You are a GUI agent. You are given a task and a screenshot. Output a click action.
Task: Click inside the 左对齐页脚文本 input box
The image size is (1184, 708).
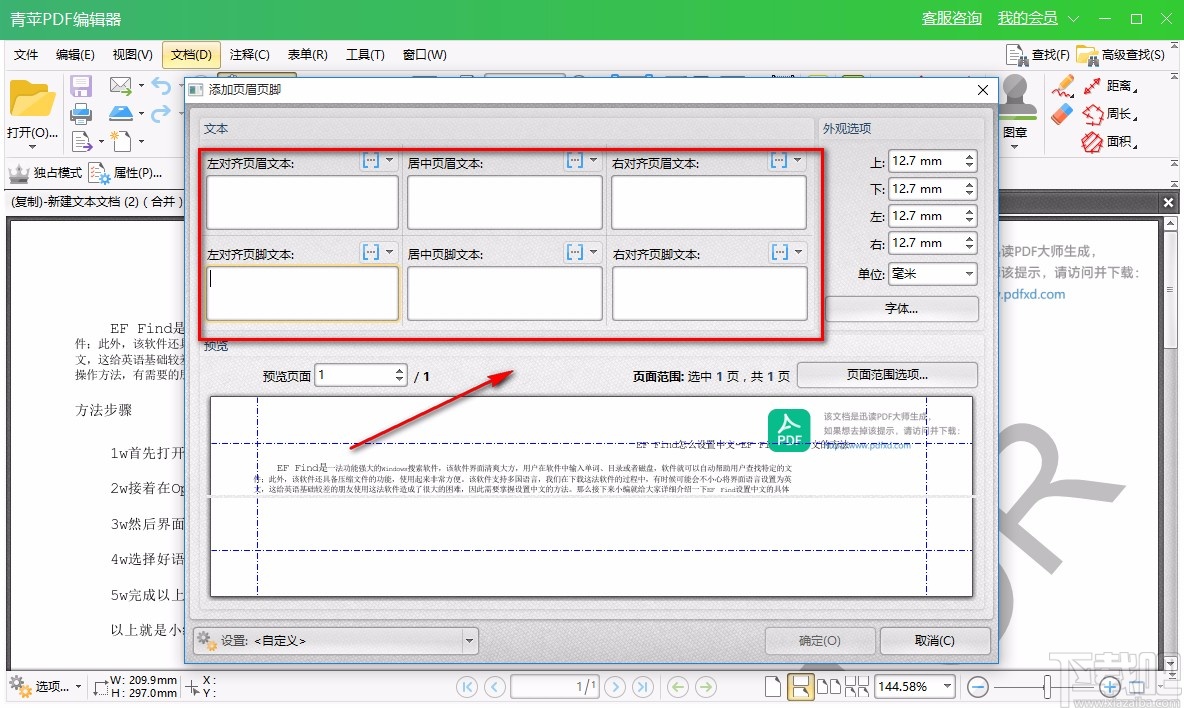point(300,295)
